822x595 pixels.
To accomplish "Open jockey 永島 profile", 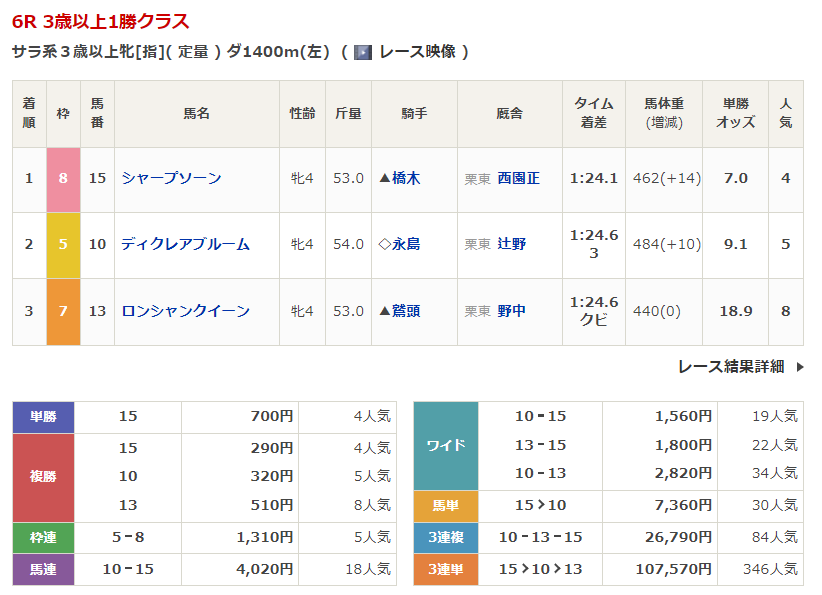I will (x=406, y=244).
